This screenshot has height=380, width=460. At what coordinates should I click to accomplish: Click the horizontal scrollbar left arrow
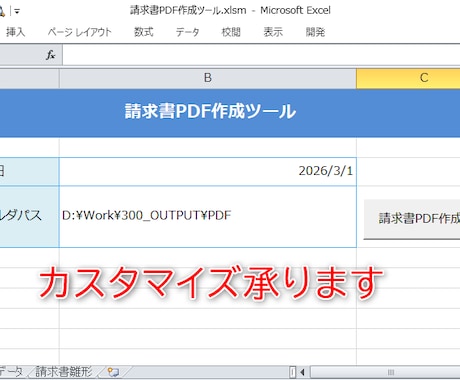pos(303,372)
